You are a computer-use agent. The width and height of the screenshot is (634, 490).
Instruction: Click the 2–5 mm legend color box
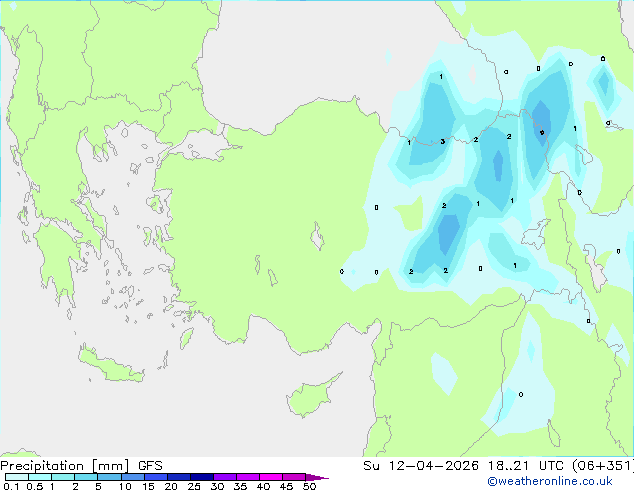[86, 477]
